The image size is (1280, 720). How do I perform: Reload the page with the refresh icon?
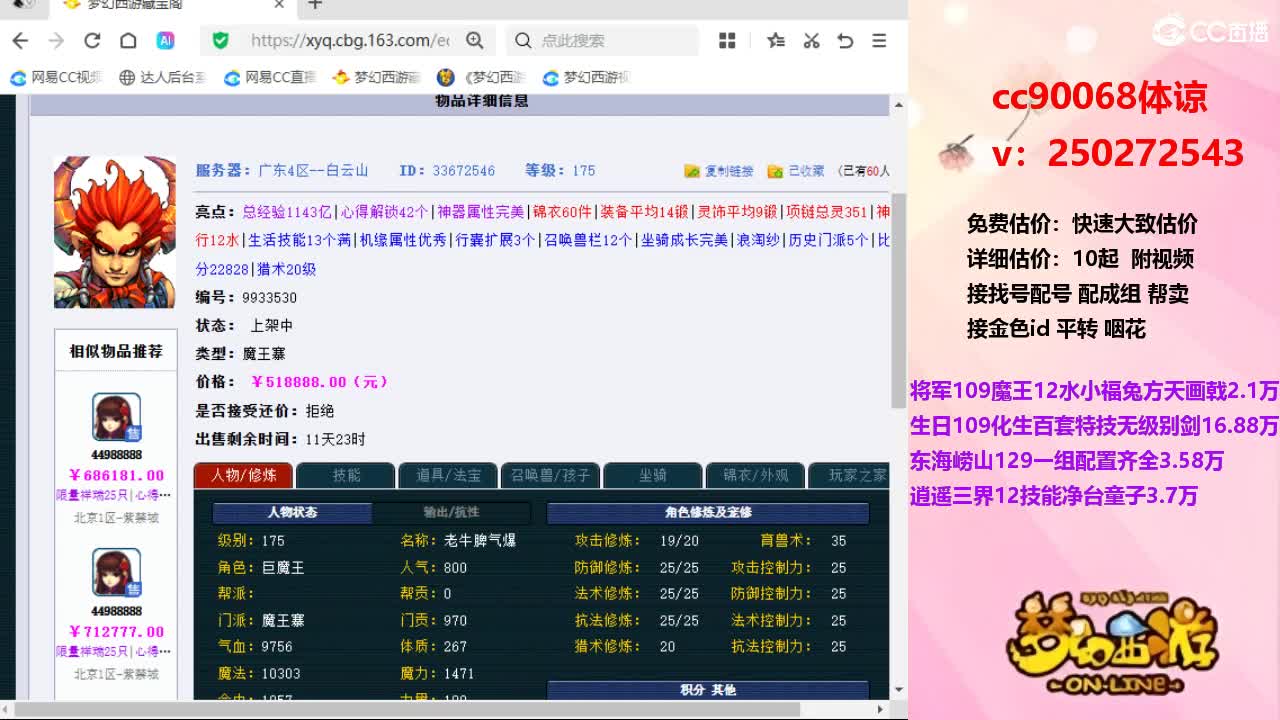[92, 41]
